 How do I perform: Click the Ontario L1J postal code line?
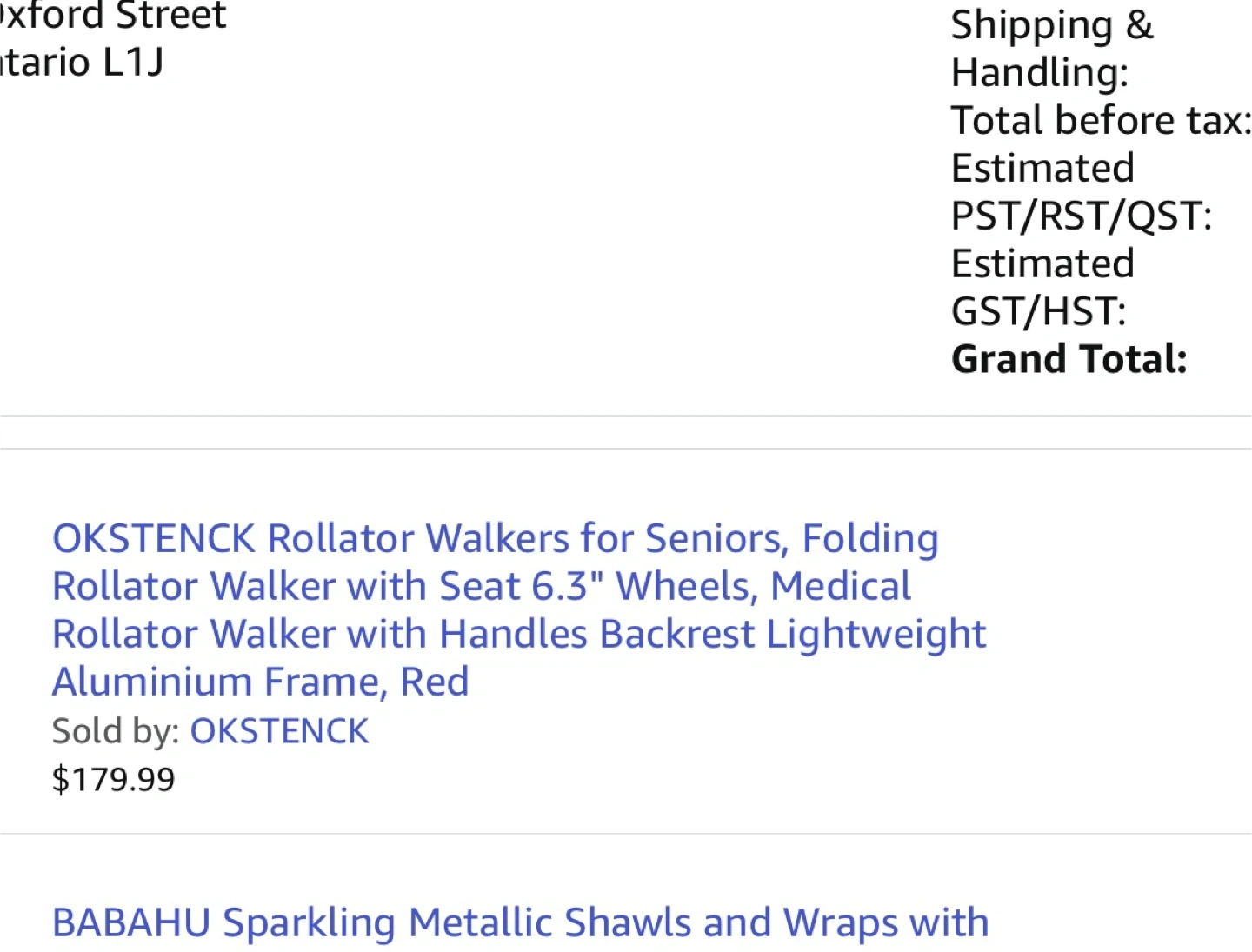[82, 63]
